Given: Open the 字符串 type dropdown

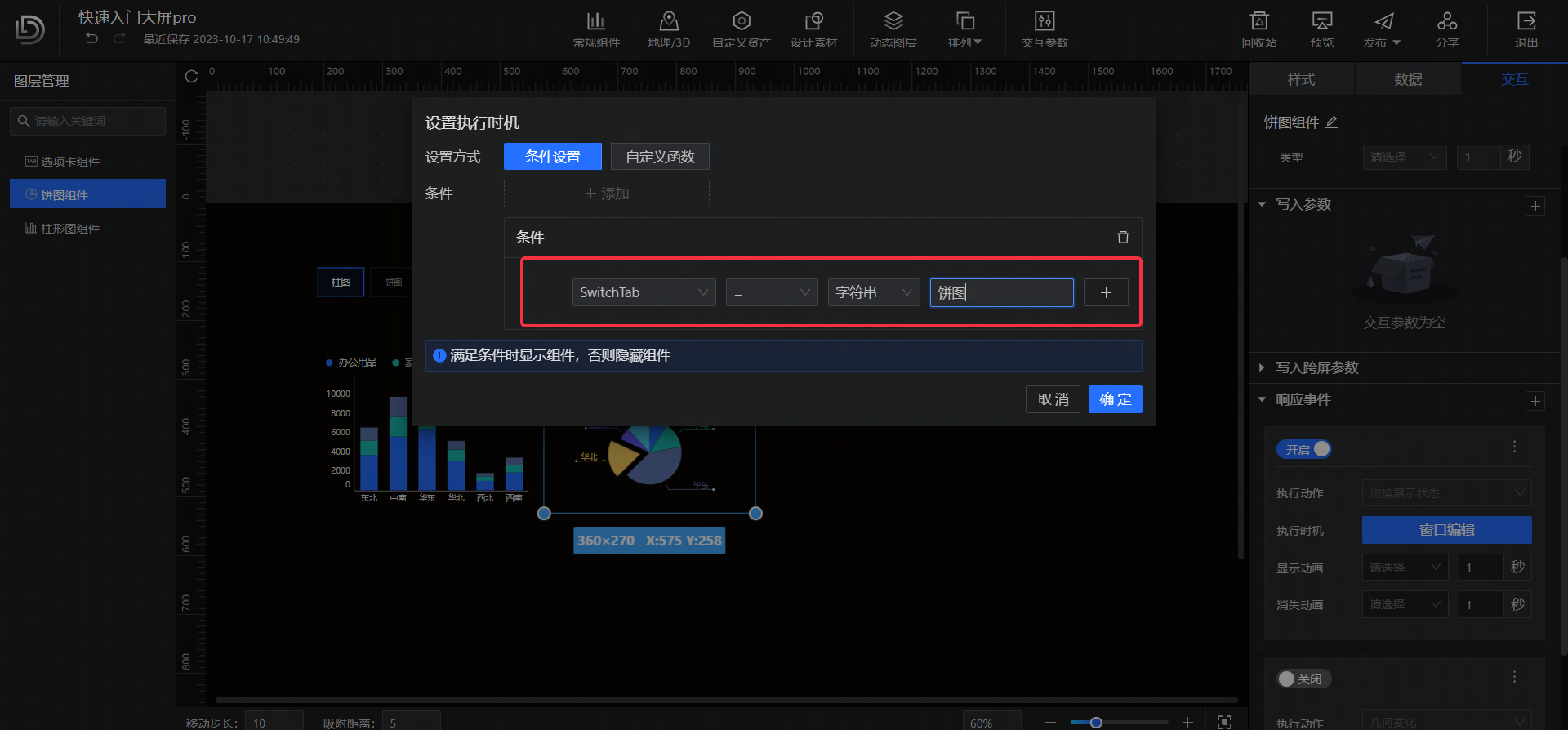Looking at the screenshot, I should click(873, 292).
